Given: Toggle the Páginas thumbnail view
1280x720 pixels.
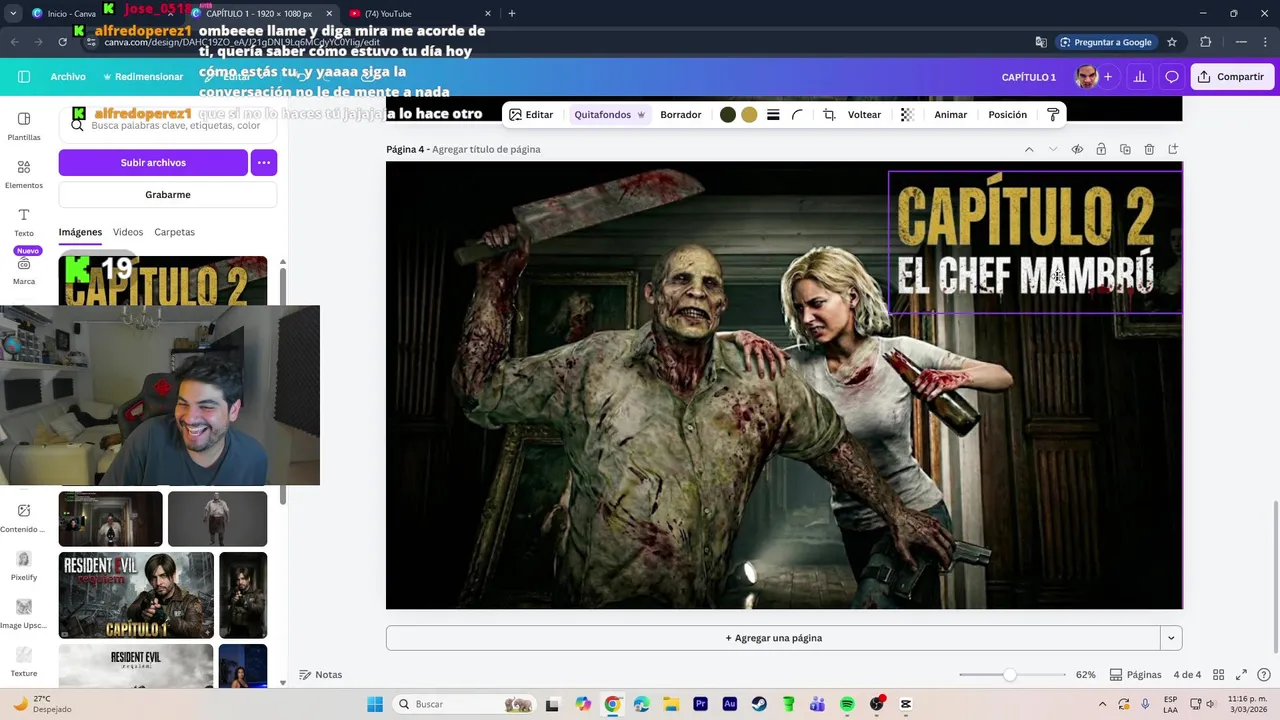Looking at the screenshot, I should click(1135, 675).
